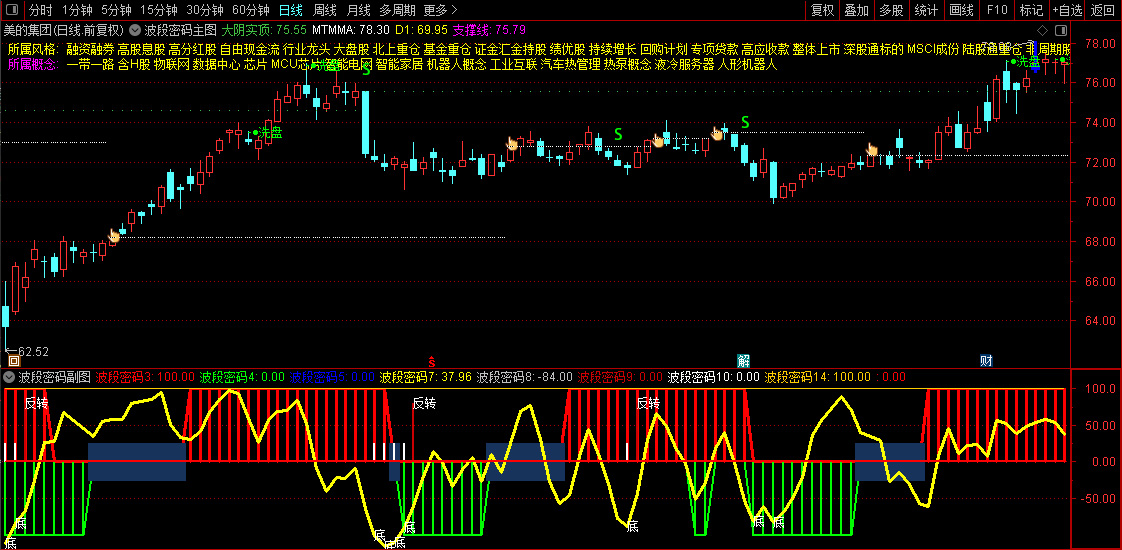
Task: Click 波段密码9: 0.00 indicator value
Action: pyautogui.click(x=620, y=376)
